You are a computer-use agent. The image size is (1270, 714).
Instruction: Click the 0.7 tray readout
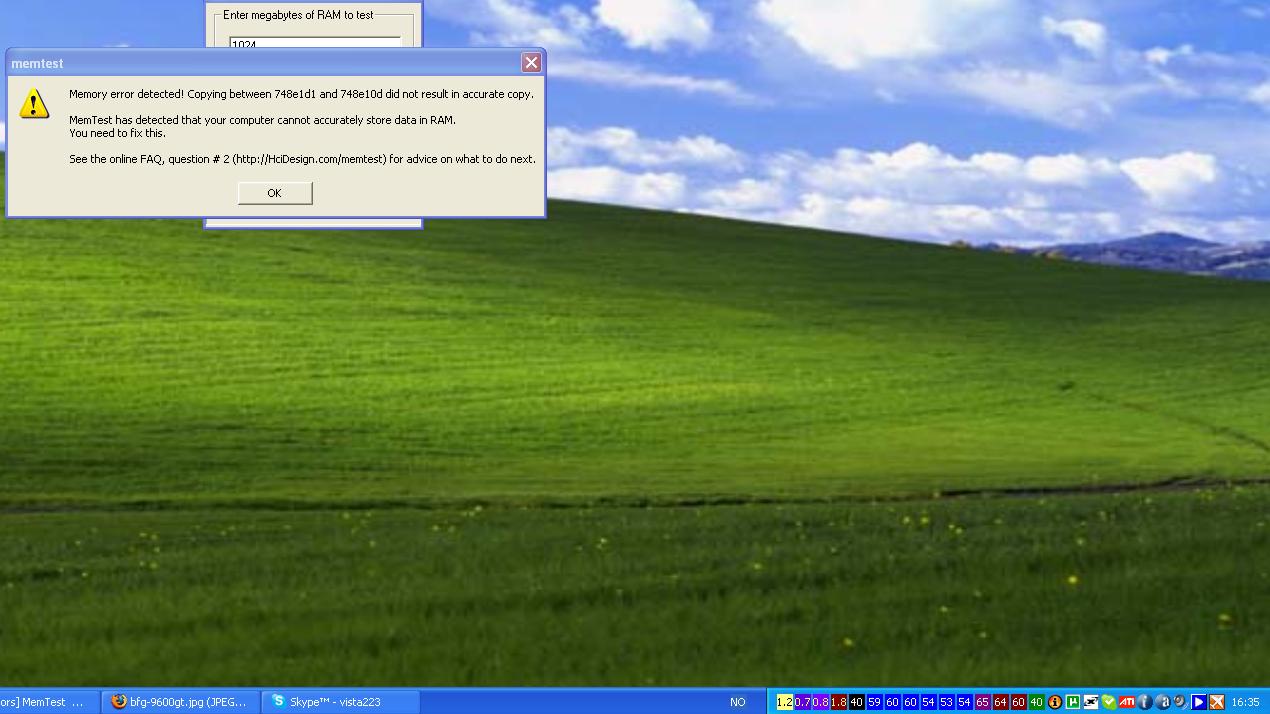click(802, 702)
